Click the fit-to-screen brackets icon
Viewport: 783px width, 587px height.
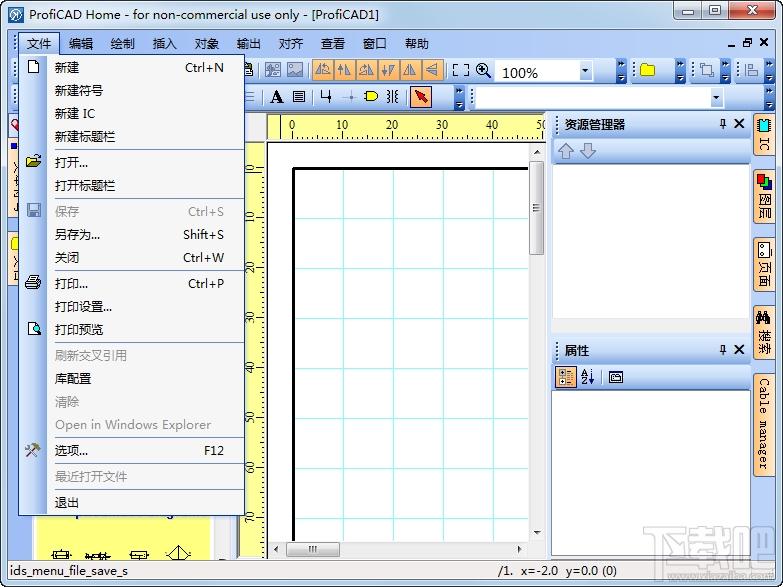click(x=460, y=70)
